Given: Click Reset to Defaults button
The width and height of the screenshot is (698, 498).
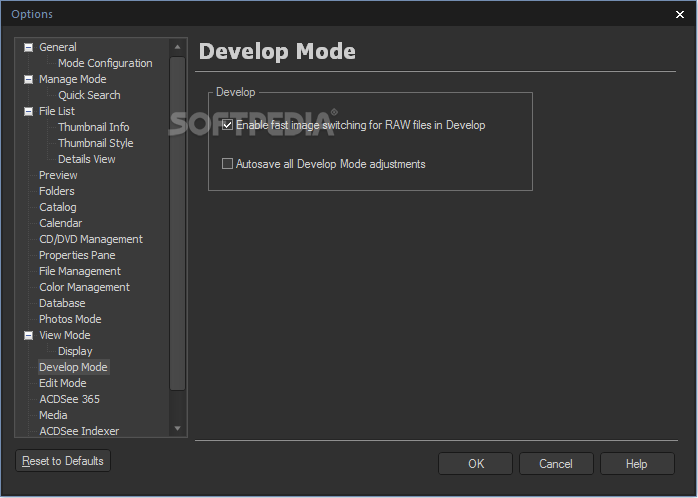Looking at the screenshot, I should 63,461.
